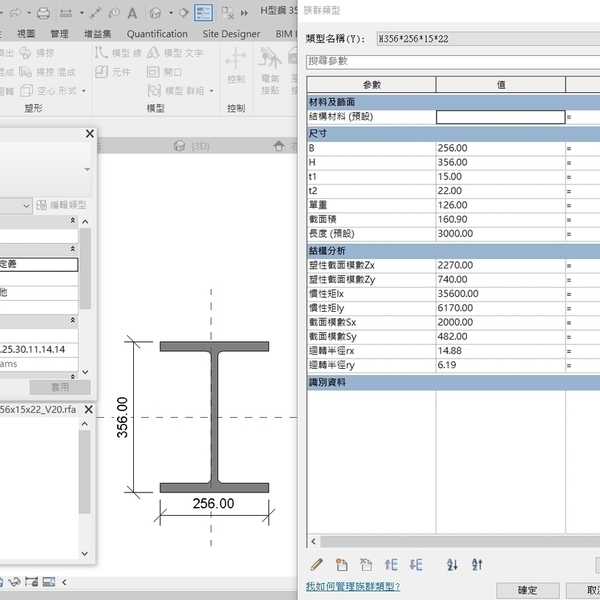Click the delete parameter icon
600x600 pixels.
coord(366,565)
